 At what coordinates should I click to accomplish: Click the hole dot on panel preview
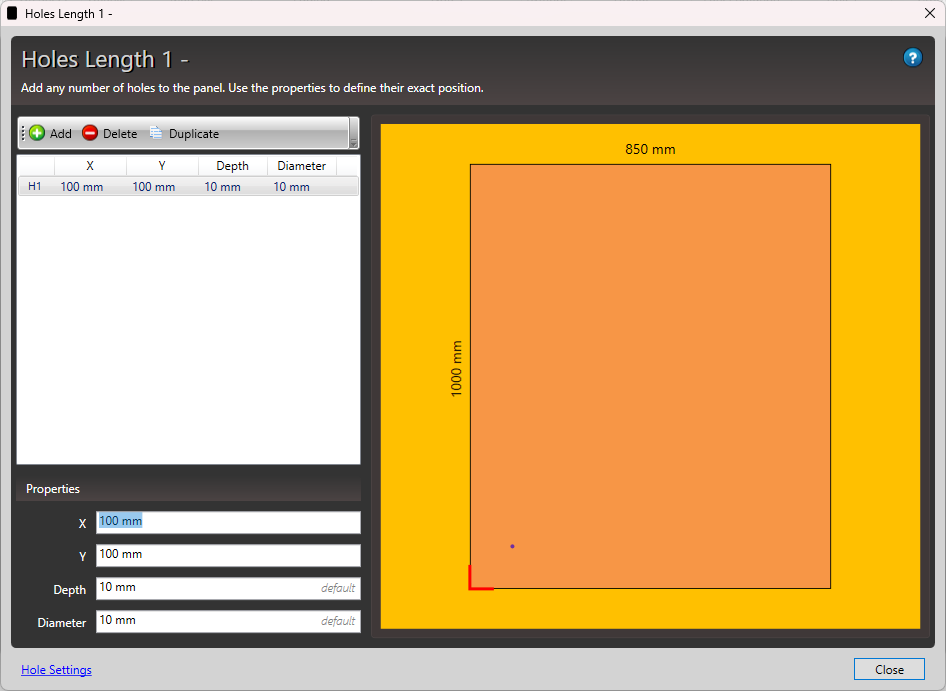click(x=512, y=546)
